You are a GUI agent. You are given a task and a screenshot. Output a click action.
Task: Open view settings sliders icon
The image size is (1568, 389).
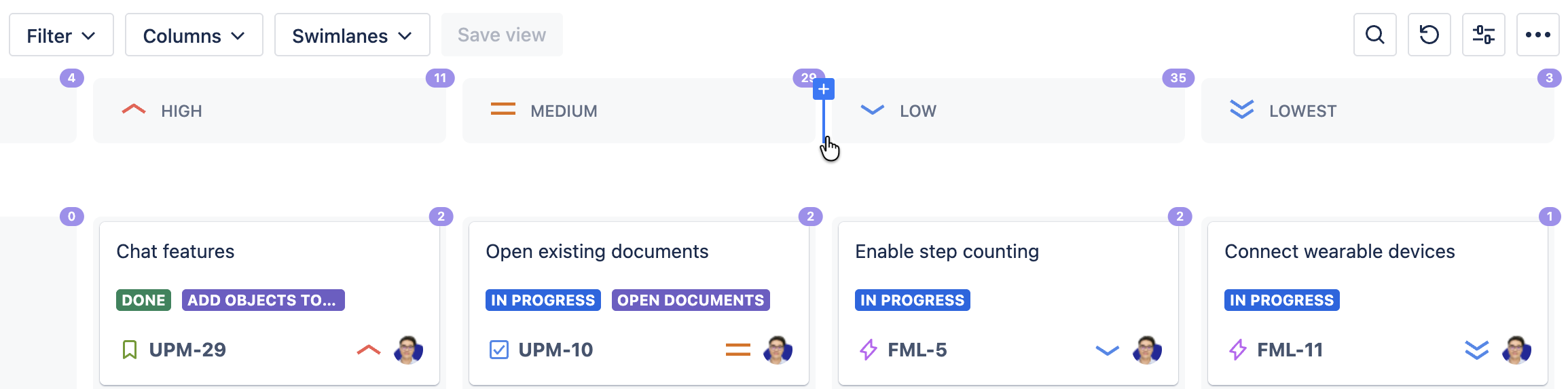pyautogui.click(x=1483, y=35)
